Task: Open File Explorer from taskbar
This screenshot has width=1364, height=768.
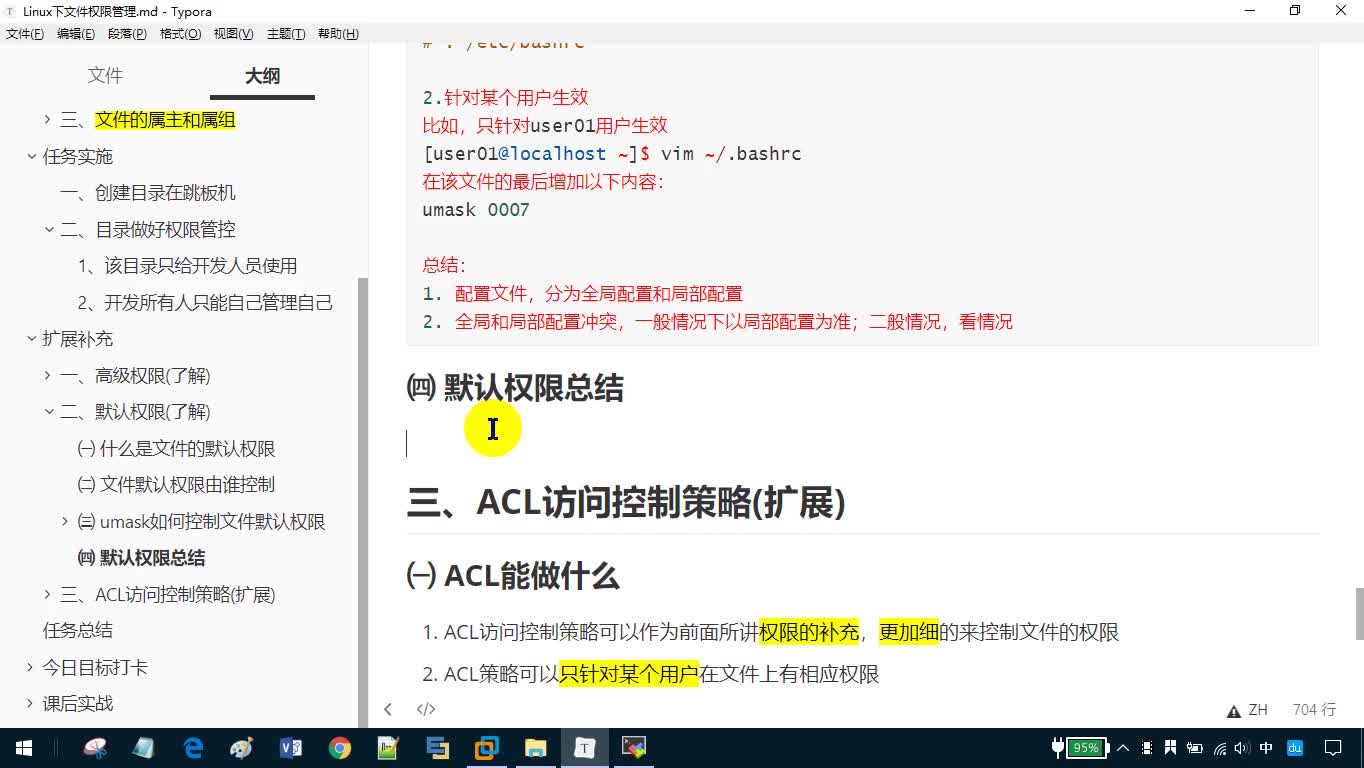Action: [536, 748]
